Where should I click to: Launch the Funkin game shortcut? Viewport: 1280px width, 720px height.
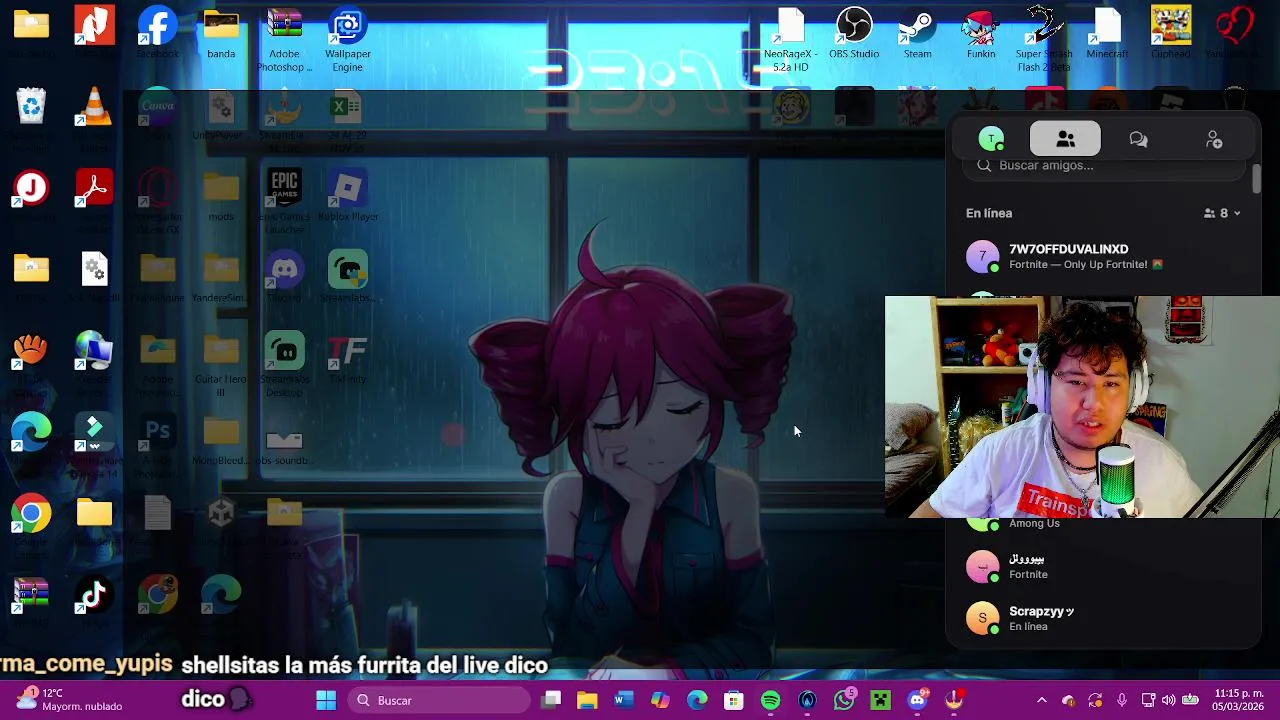point(981,33)
